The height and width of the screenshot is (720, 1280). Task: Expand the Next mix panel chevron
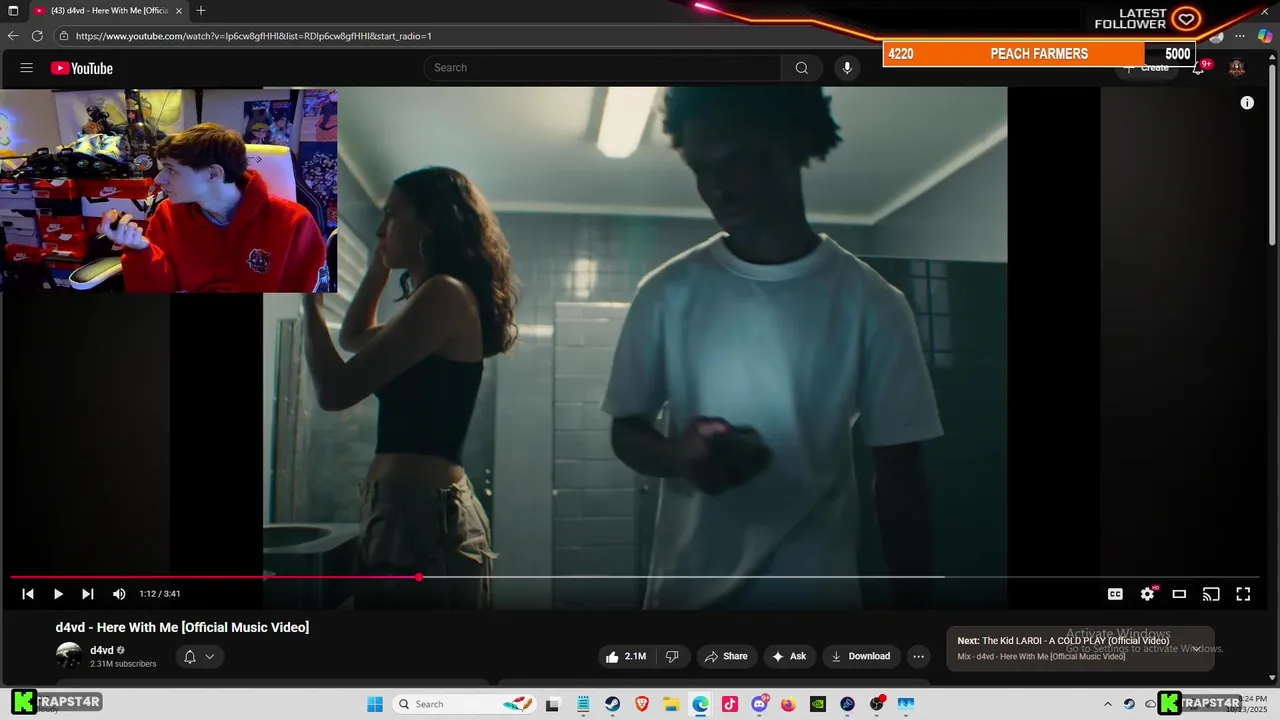(1196, 649)
